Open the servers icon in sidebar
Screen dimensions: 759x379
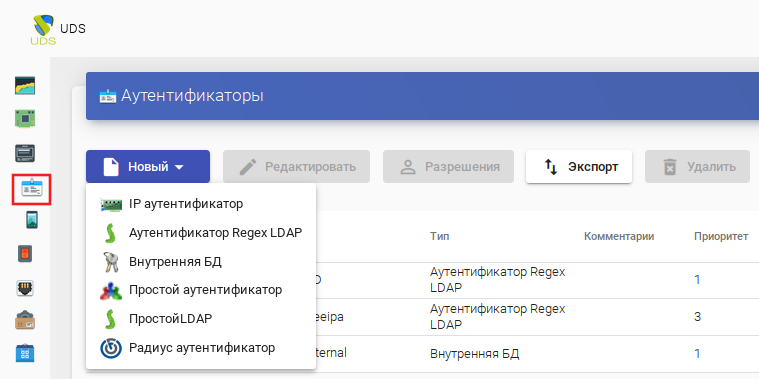click(x=25, y=153)
